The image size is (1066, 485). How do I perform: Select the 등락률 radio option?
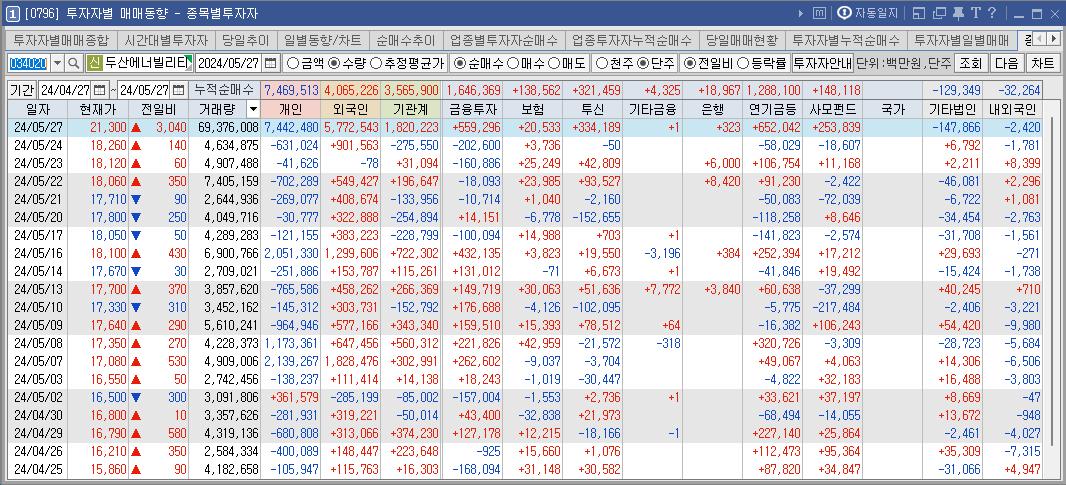pos(743,64)
